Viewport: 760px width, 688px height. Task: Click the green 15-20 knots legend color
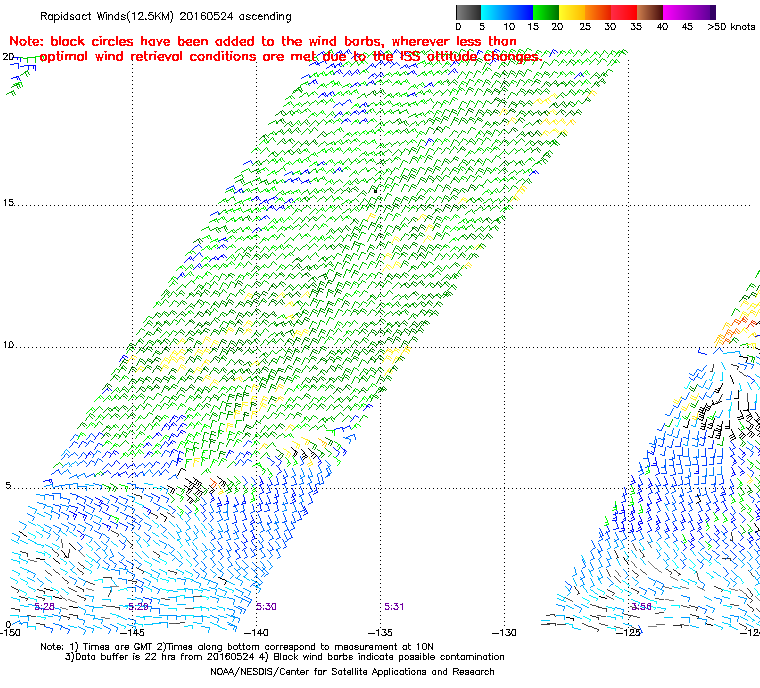point(546,12)
